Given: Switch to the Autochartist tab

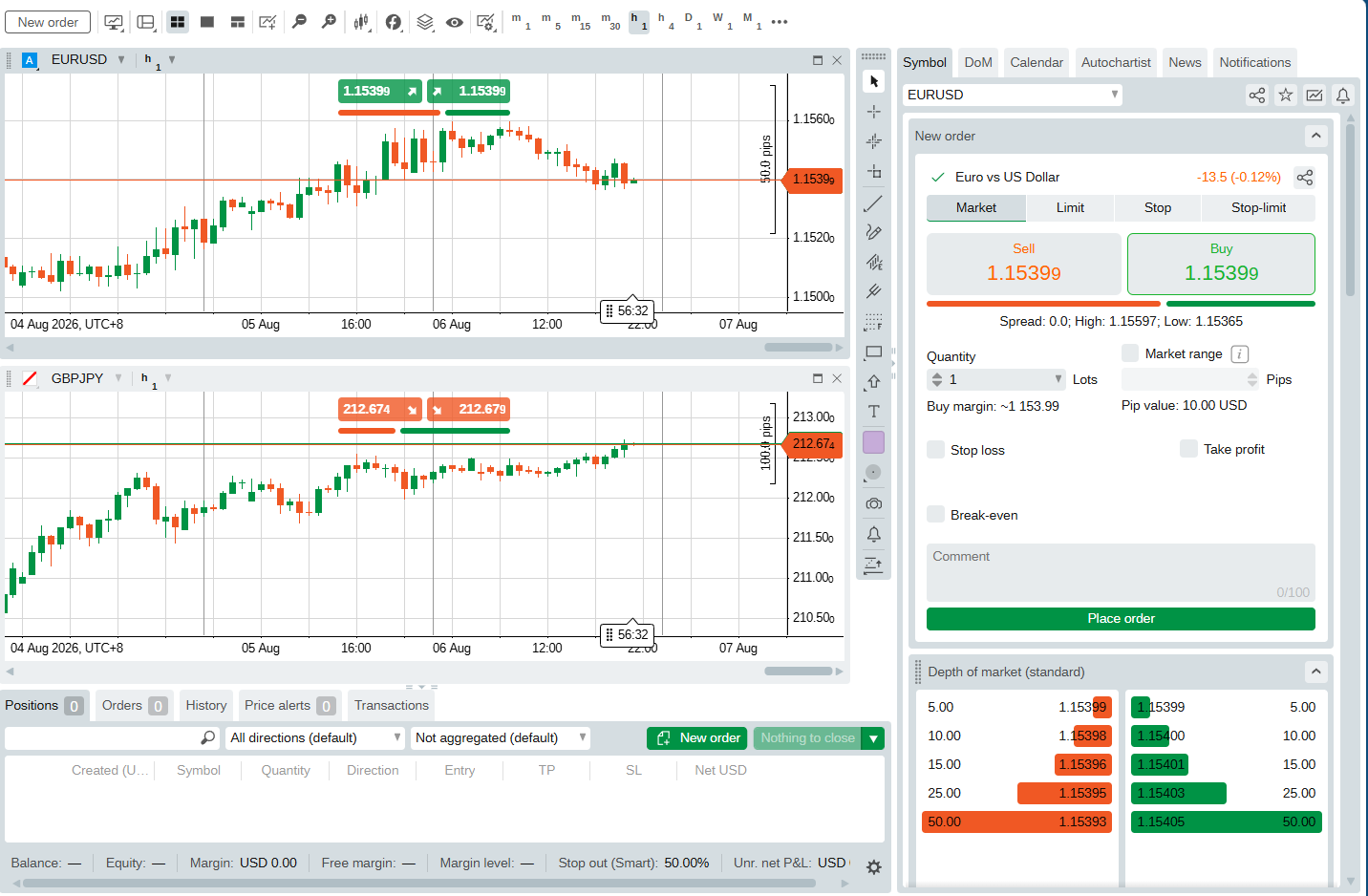Looking at the screenshot, I should pyautogui.click(x=1116, y=62).
